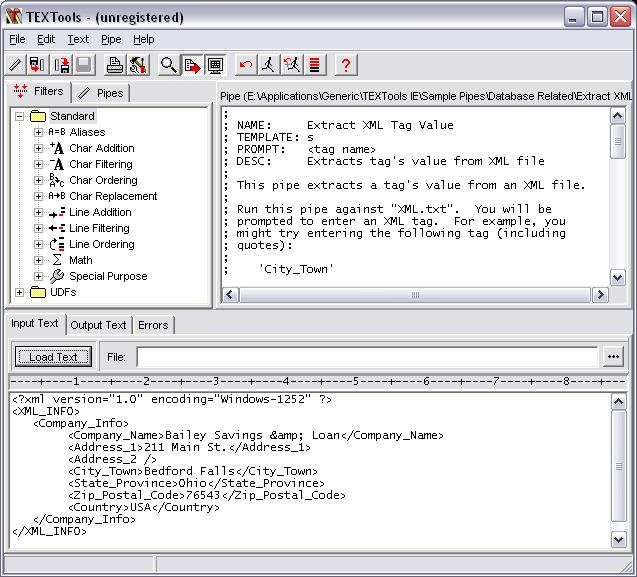Expand the Line Addition node
The width and height of the screenshot is (637, 577).
pyautogui.click(x=38, y=213)
